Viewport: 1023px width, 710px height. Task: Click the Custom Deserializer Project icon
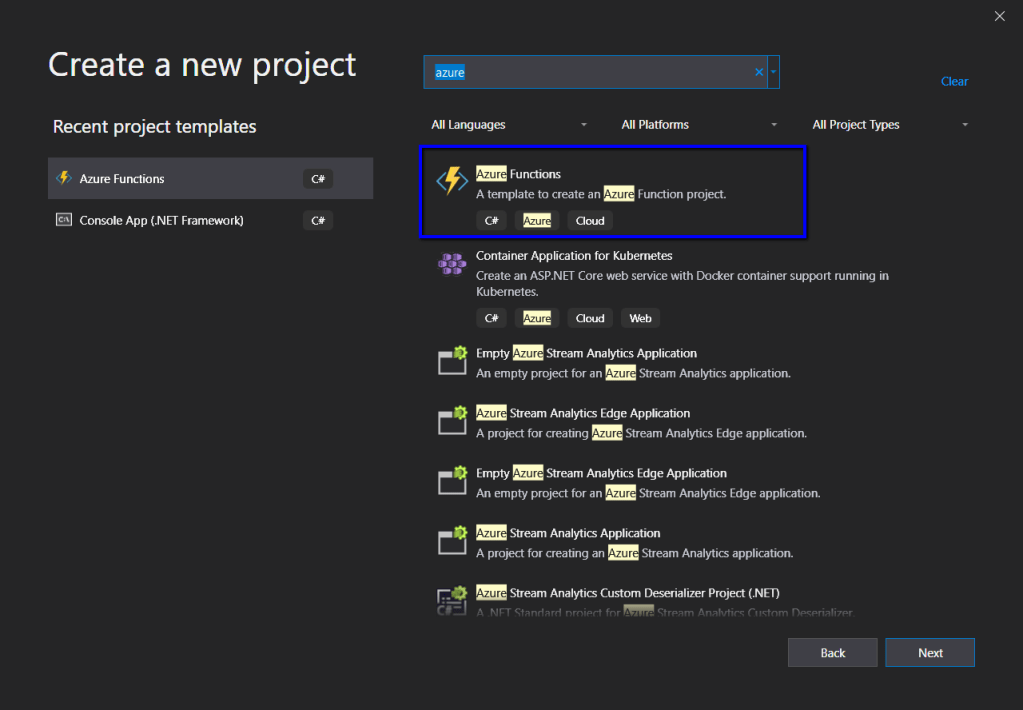coord(453,600)
